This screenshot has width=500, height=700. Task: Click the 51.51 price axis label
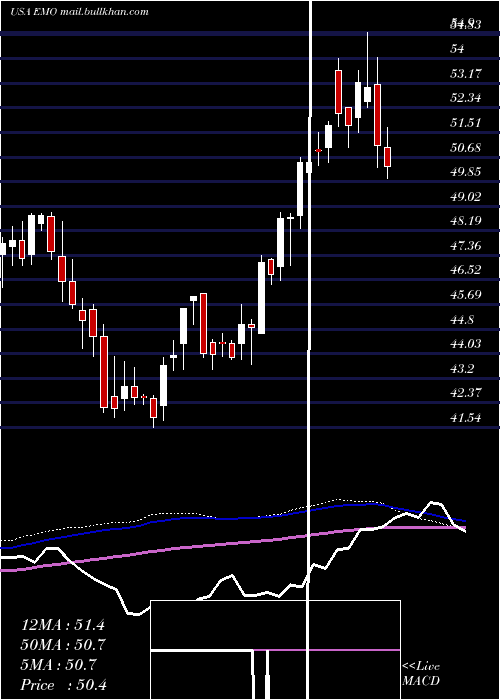466,123
